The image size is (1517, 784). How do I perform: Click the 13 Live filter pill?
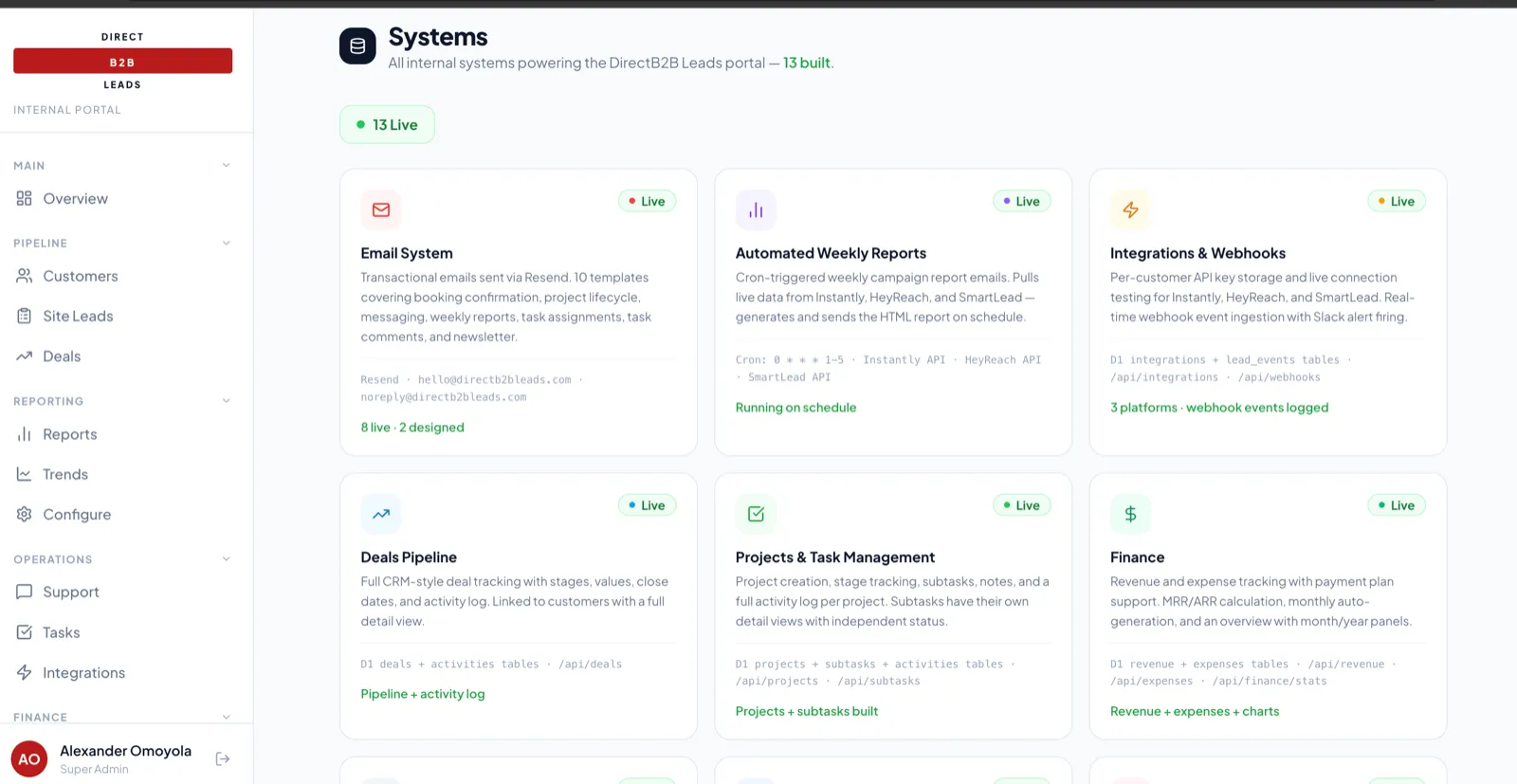point(387,124)
